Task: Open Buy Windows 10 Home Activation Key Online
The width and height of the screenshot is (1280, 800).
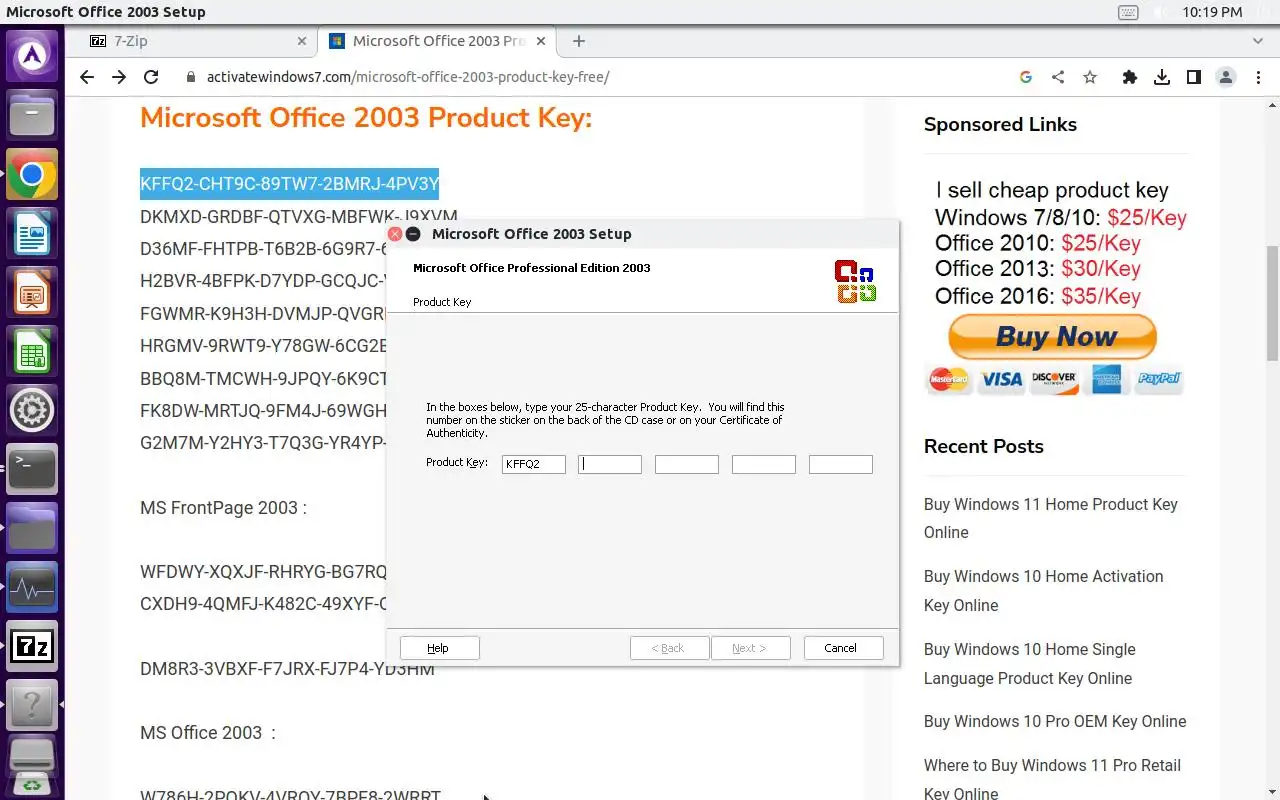Action: pyautogui.click(x=1044, y=590)
